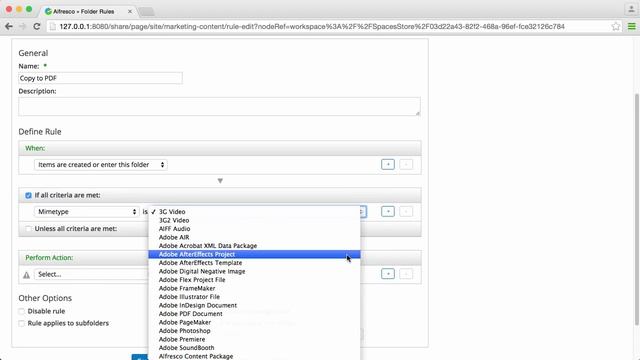The image size is (640, 360).
Task: Click the warning icon beside Select action
Action: click(27, 275)
